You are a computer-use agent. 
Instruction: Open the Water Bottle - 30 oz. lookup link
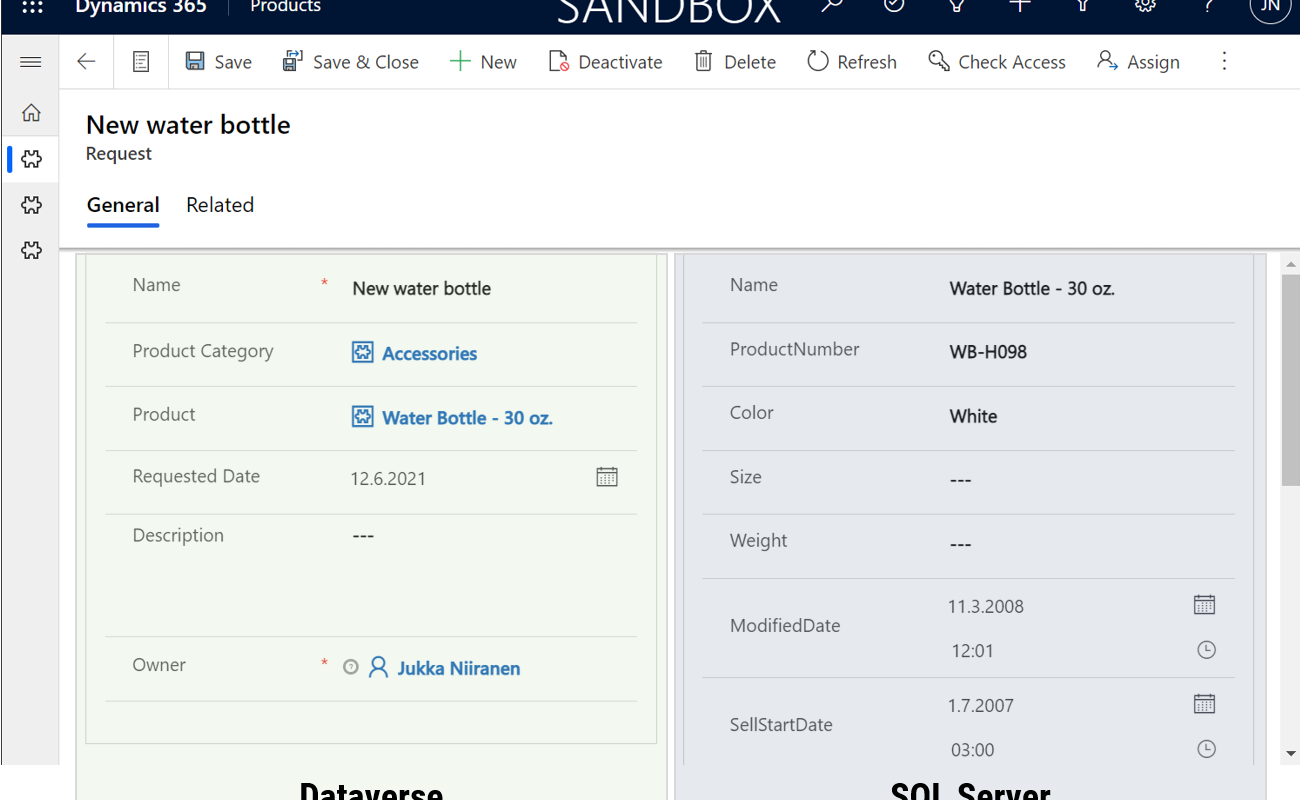(x=467, y=417)
